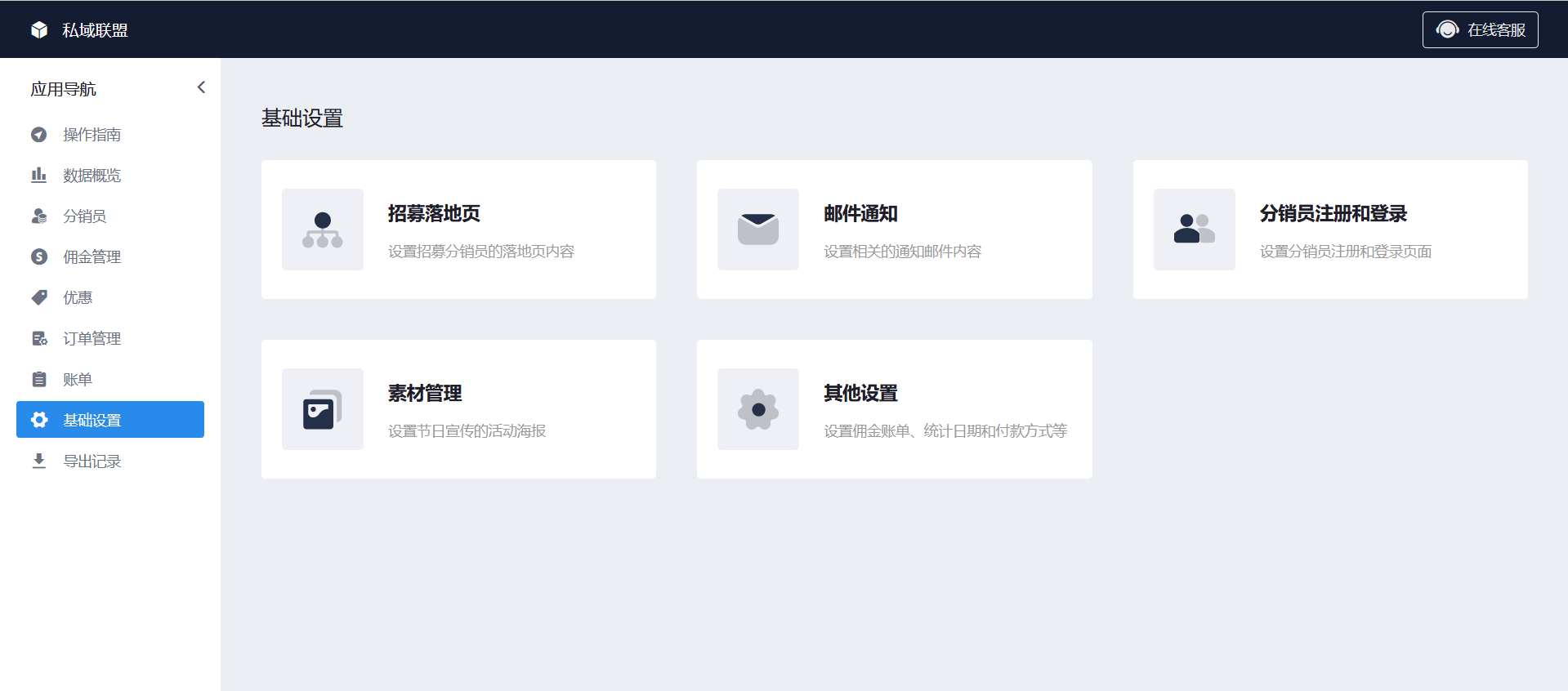Image resolution: width=1568 pixels, height=691 pixels.
Task: Open 导出记录 menu item
Action: (110, 461)
